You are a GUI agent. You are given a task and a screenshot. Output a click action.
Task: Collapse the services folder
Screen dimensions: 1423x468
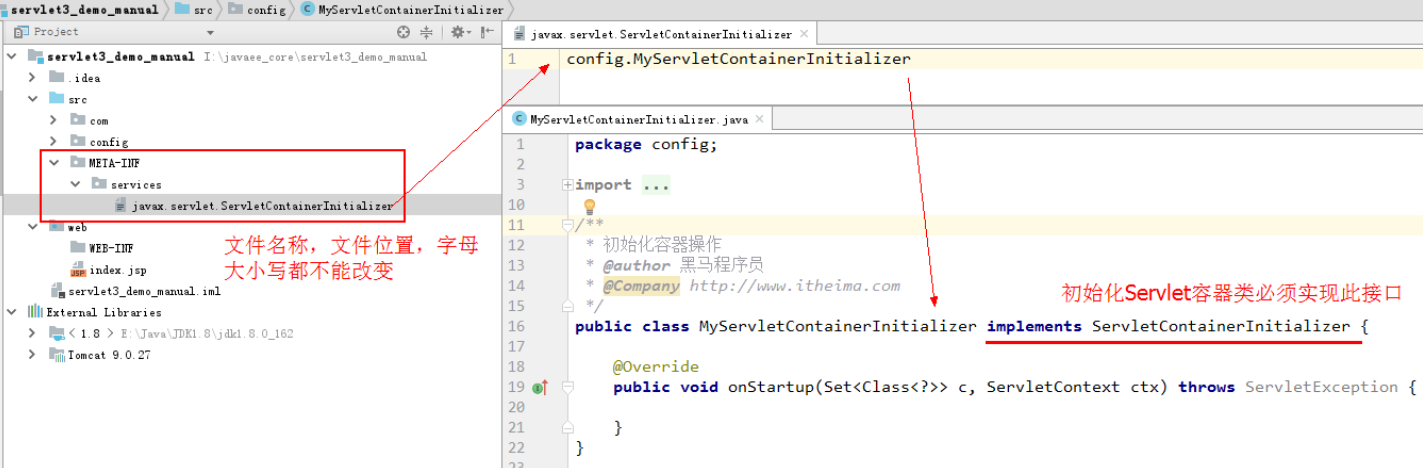point(75,184)
